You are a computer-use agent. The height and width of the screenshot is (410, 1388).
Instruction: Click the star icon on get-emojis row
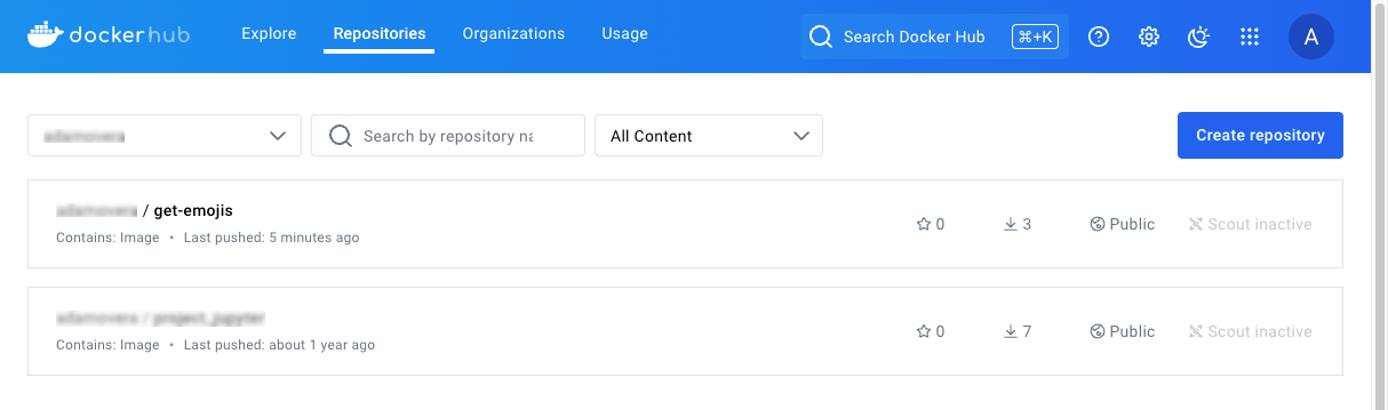coord(924,225)
